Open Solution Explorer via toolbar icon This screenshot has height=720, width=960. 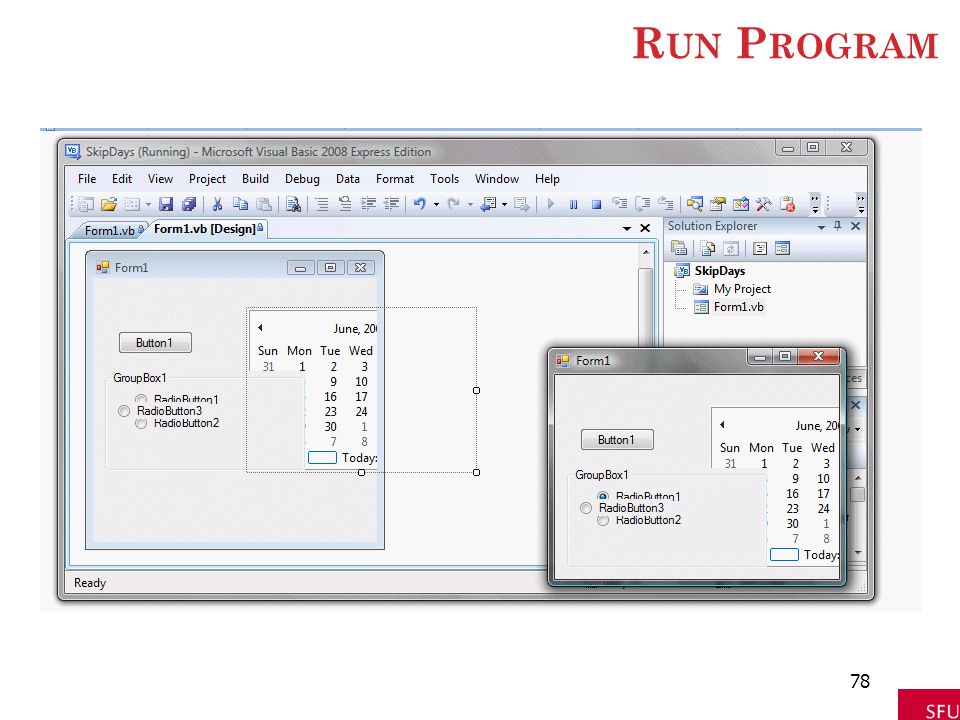tap(694, 204)
